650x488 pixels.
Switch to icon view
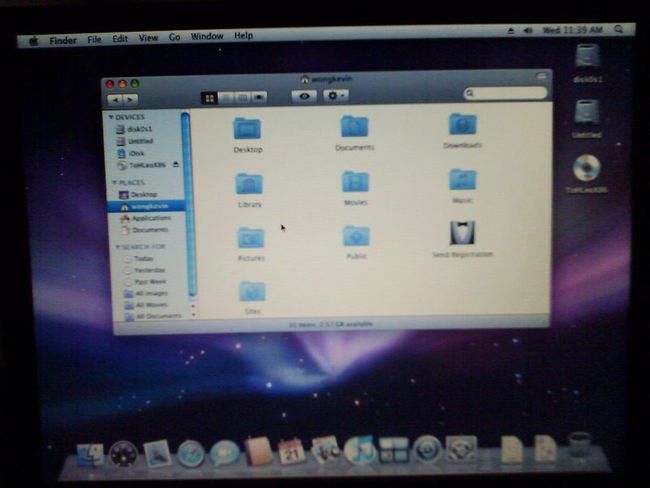(x=209, y=98)
